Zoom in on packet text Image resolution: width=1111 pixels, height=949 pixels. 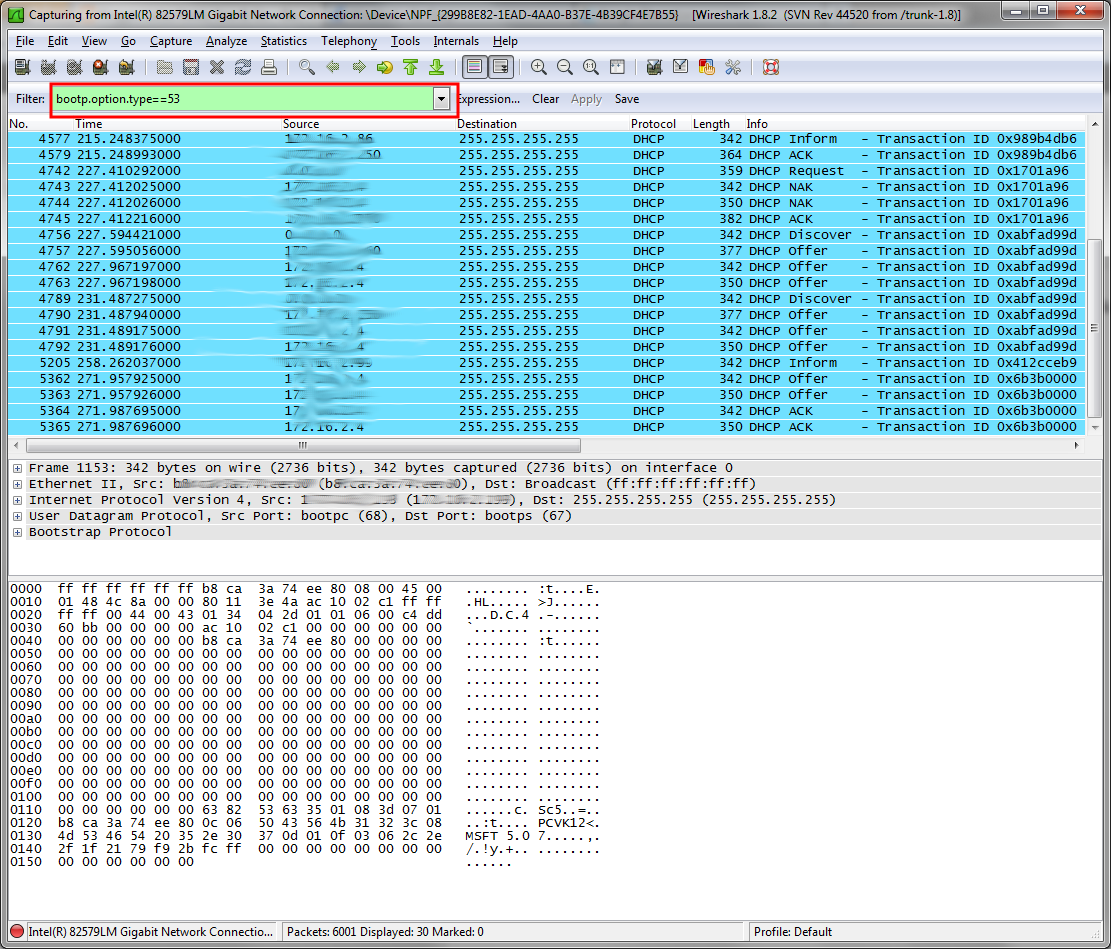(x=539, y=67)
